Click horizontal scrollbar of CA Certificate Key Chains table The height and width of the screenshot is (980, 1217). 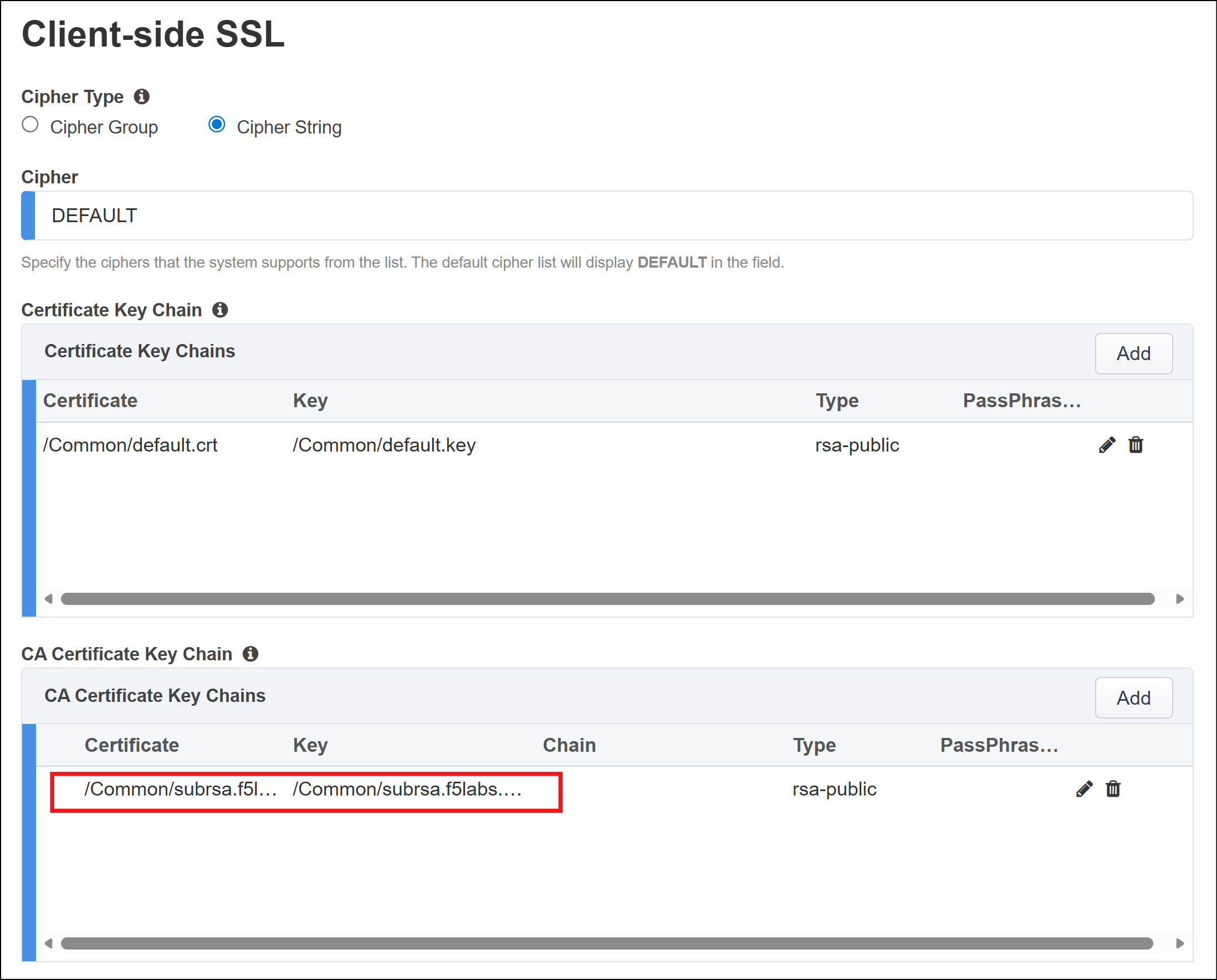tap(607, 943)
